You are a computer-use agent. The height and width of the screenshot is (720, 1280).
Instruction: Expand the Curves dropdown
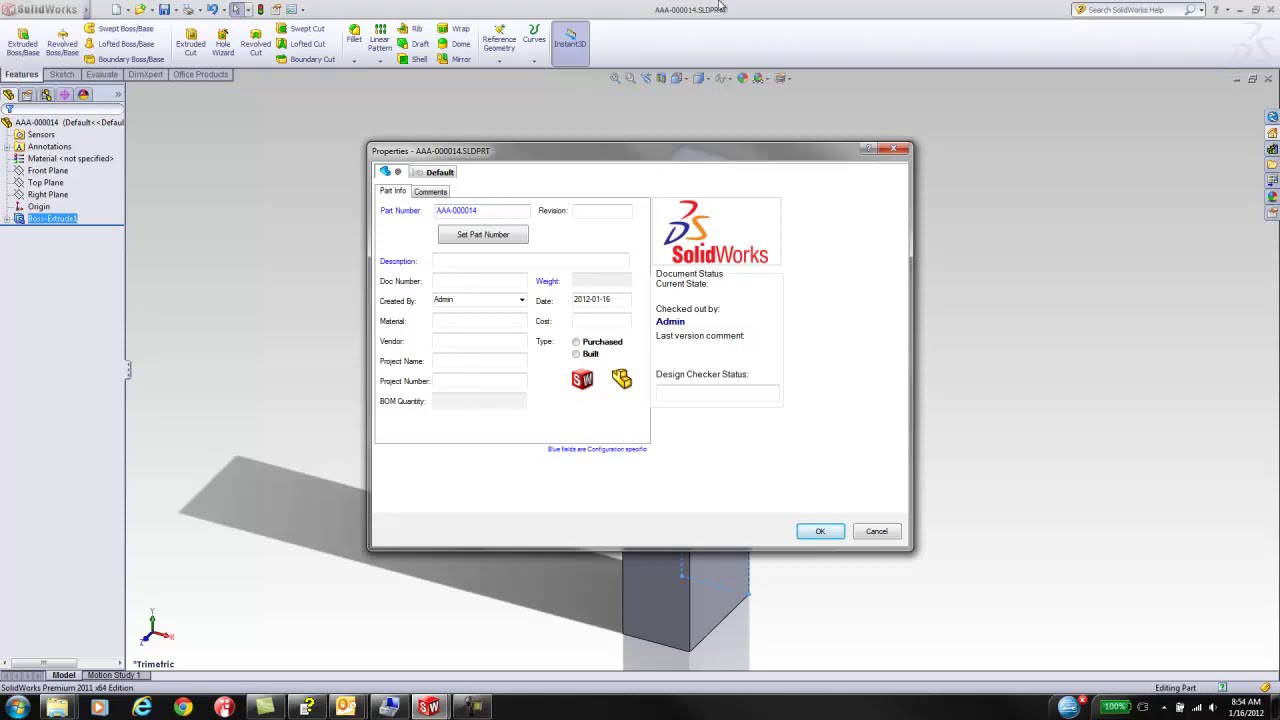click(x=534, y=61)
